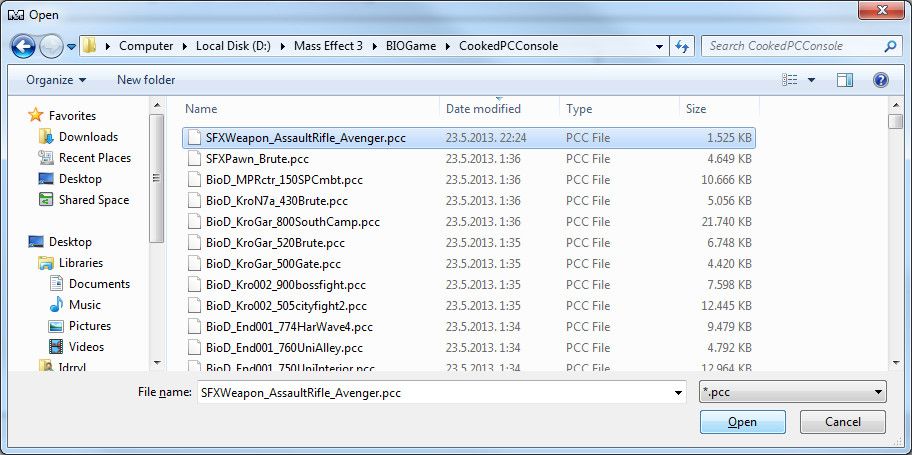Click the file icon of BioD_MPRctr_150SPCmbt.pcc
This screenshot has height=455, width=912.
coord(194,180)
